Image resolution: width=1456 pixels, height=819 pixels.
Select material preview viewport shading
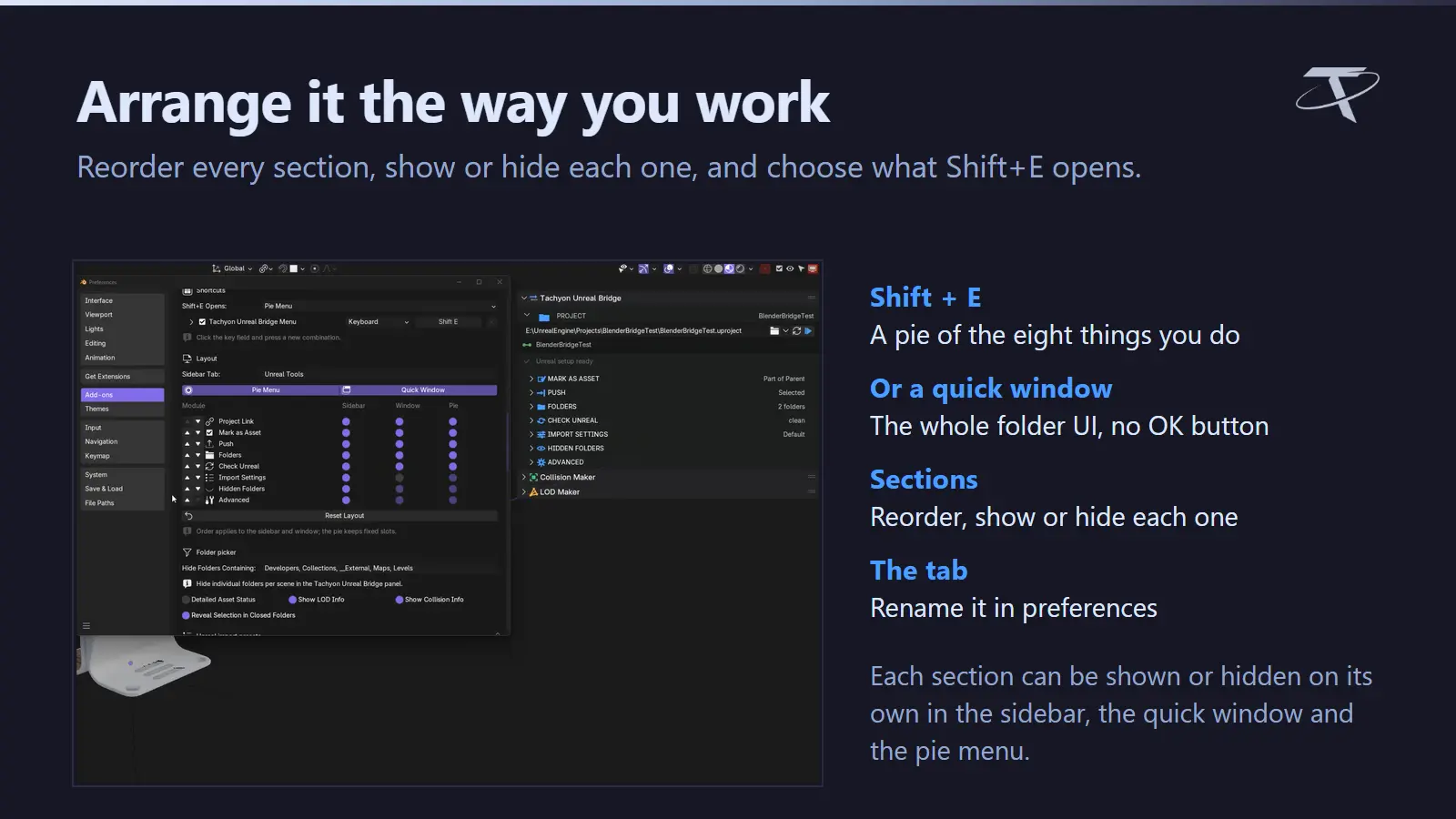[729, 268]
